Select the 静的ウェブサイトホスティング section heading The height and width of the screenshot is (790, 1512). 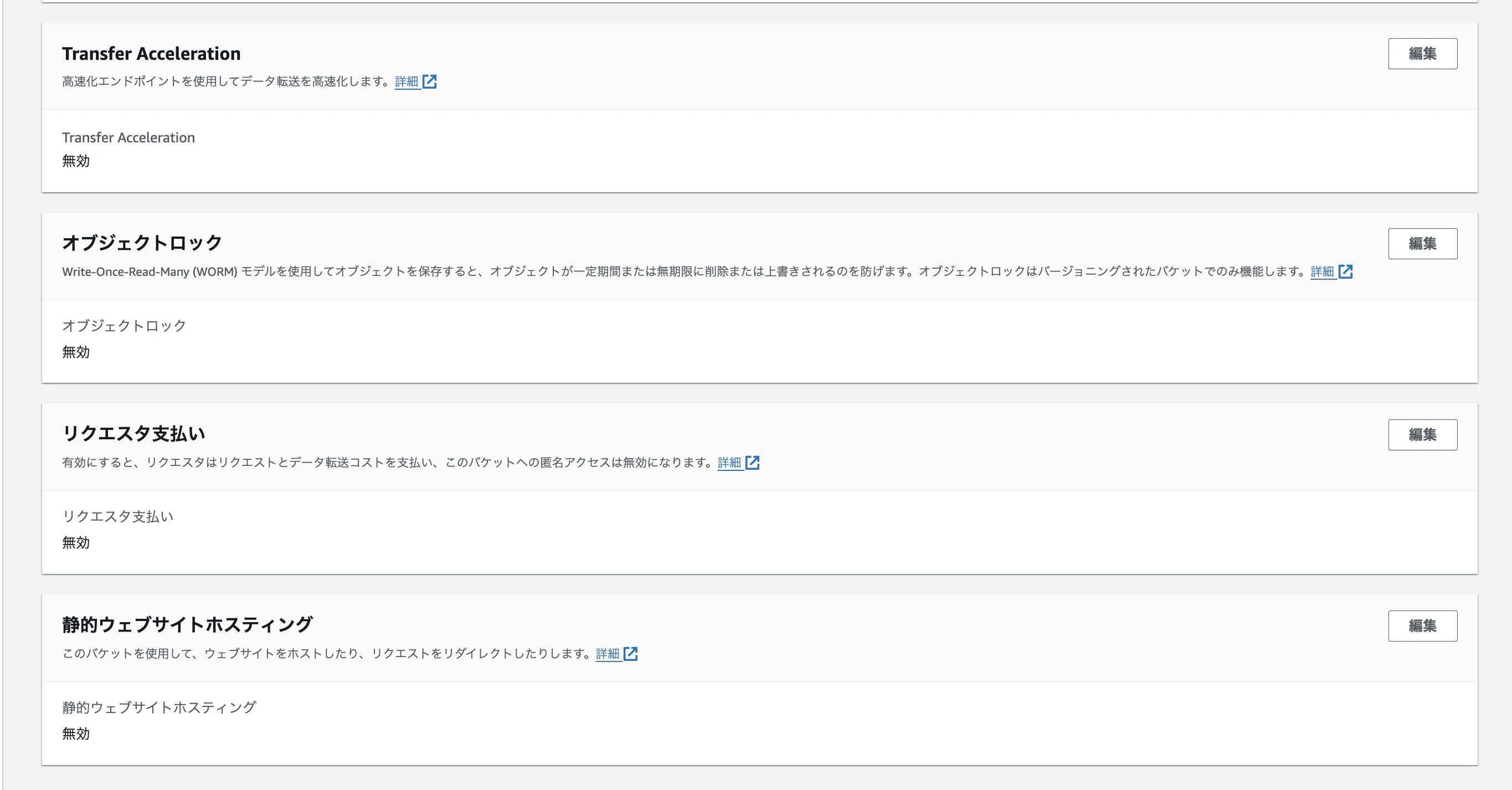[x=187, y=624]
